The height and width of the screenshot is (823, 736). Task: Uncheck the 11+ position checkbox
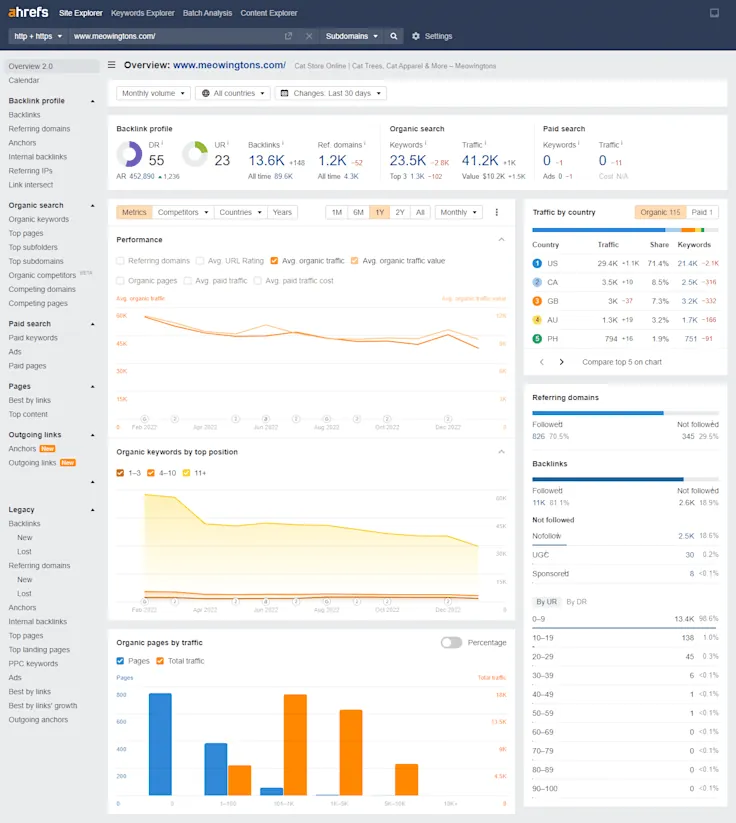coord(186,473)
